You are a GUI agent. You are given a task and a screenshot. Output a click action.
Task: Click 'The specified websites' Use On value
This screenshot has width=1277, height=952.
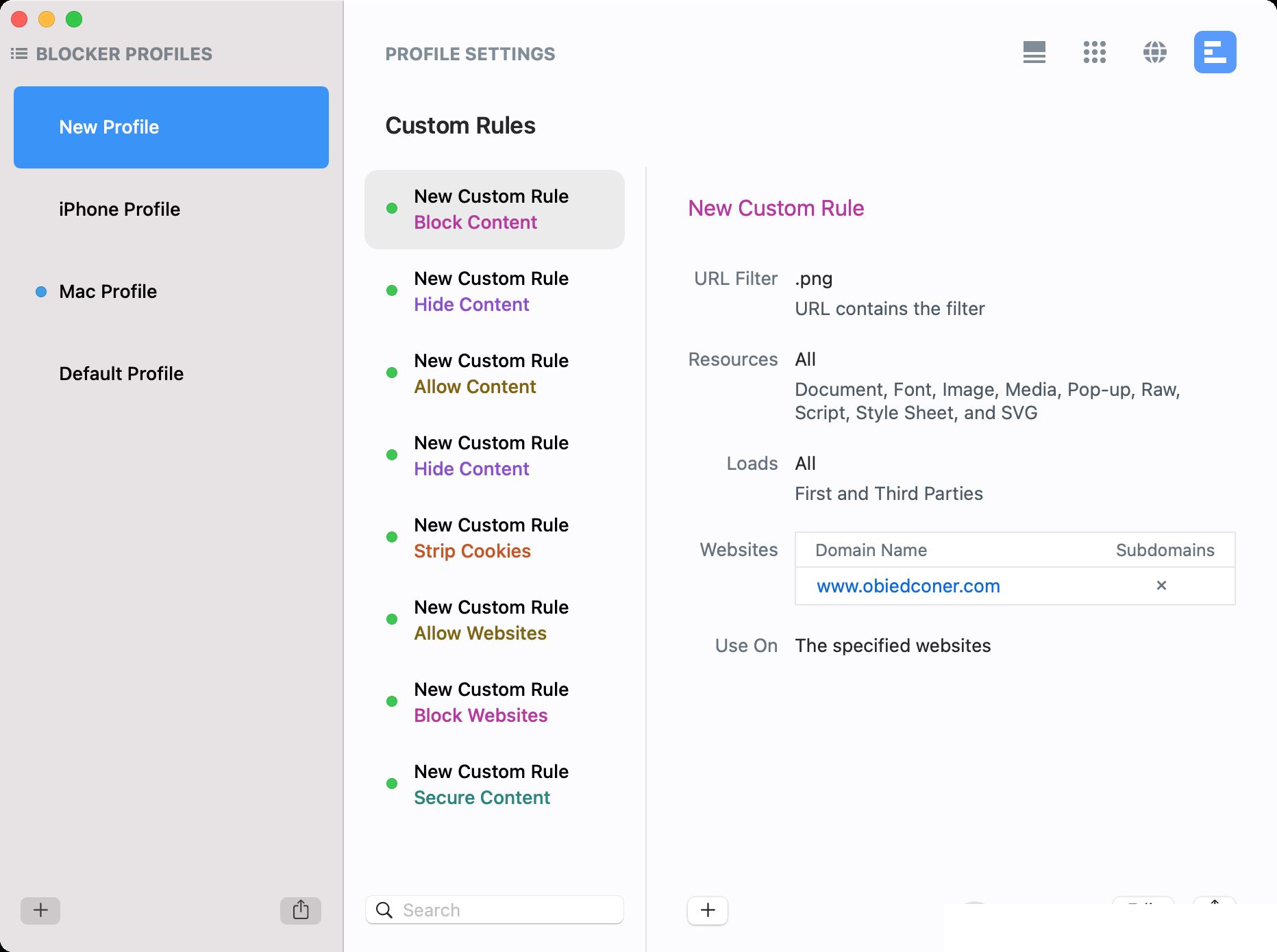[x=893, y=646]
